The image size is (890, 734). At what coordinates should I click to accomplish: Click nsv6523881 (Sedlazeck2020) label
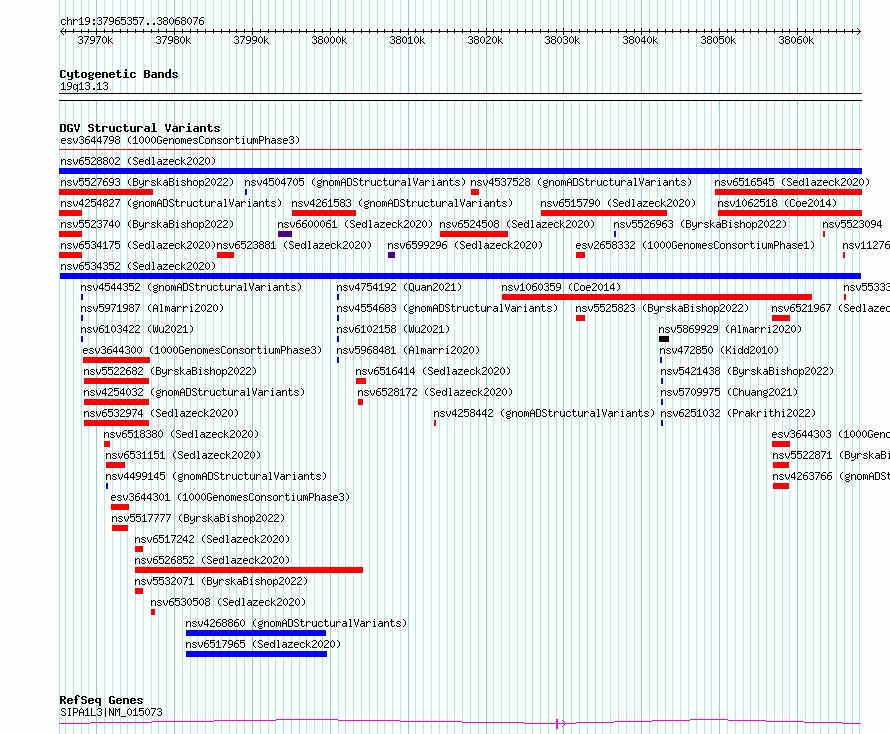pos(294,245)
